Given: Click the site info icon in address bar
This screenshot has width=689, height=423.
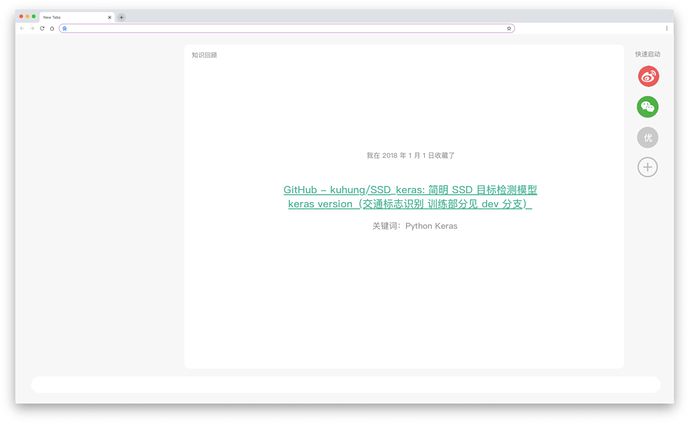Looking at the screenshot, I should click(x=65, y=28).
